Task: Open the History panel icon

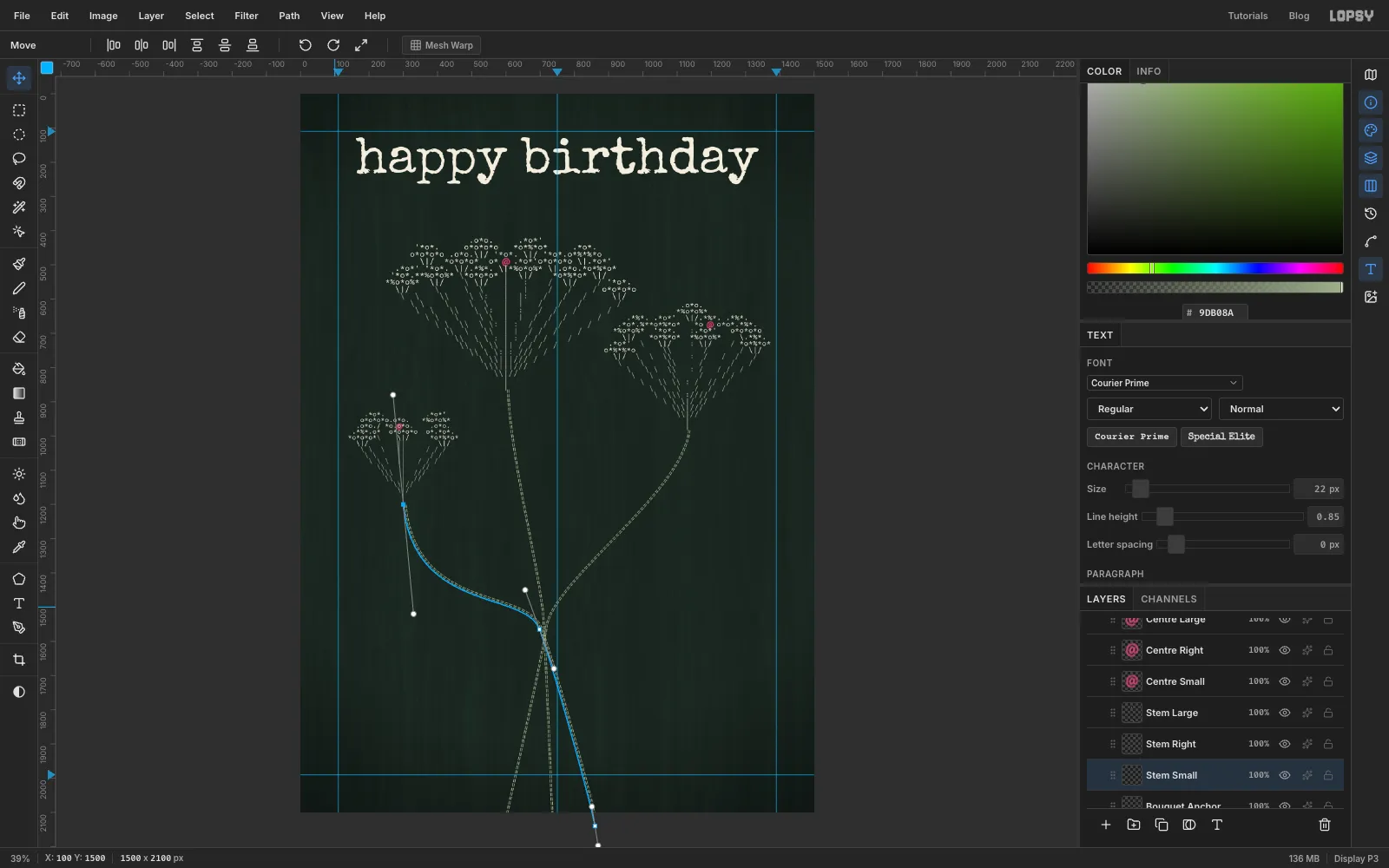Action: coord(1371,214)
